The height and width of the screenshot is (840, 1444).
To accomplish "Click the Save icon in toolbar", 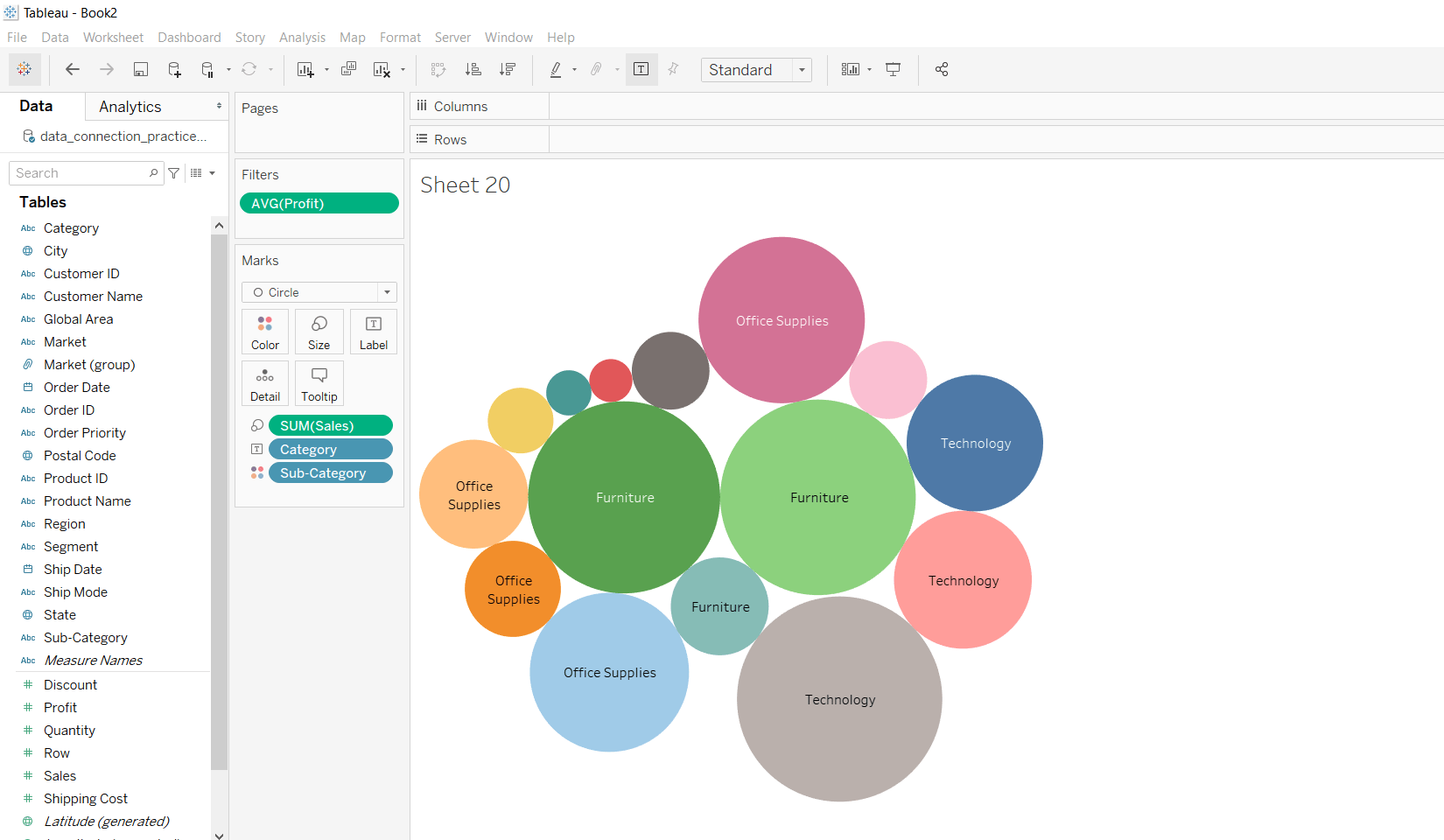I will click(140, 69).
